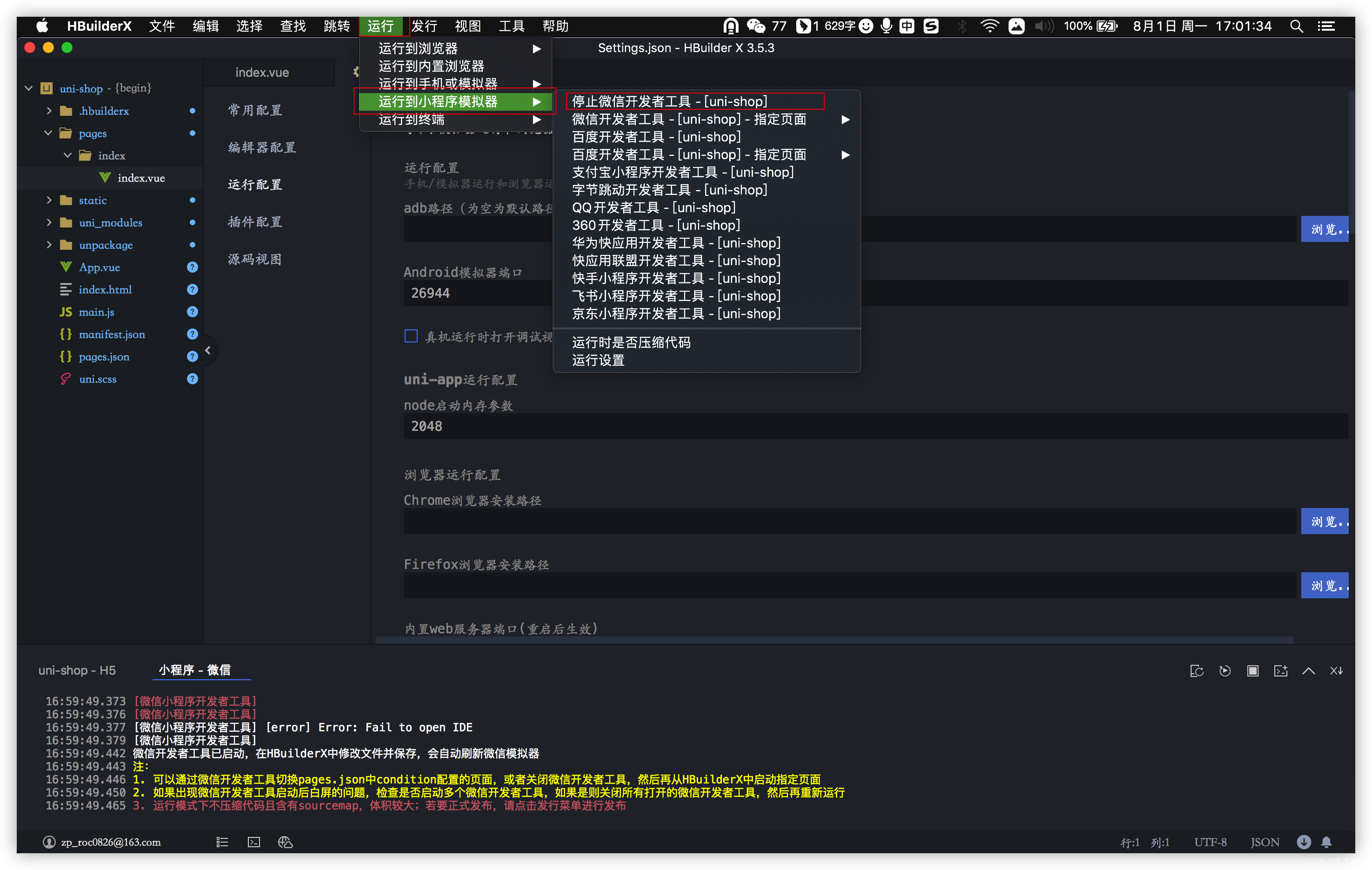Switch to the 小程序 - 微信 console tab

pyautogui.click(x=195, y=670)
